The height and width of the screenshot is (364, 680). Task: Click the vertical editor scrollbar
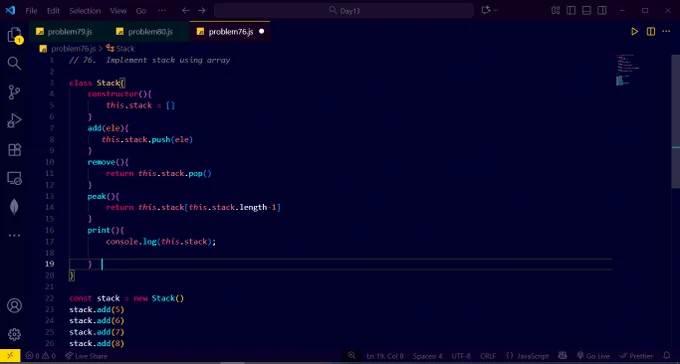(676, 121)
